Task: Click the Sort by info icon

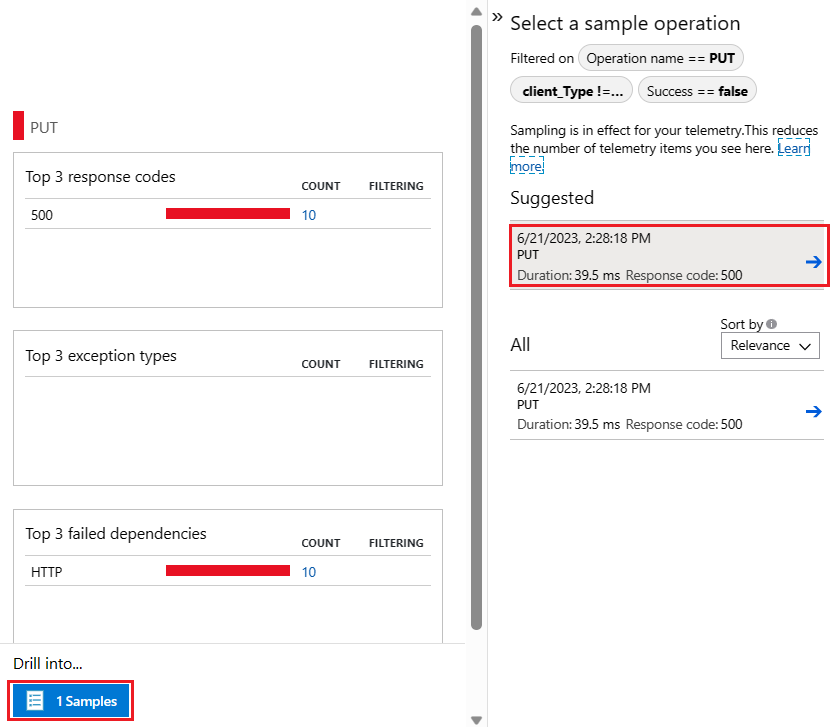Action: click(772, 324)
